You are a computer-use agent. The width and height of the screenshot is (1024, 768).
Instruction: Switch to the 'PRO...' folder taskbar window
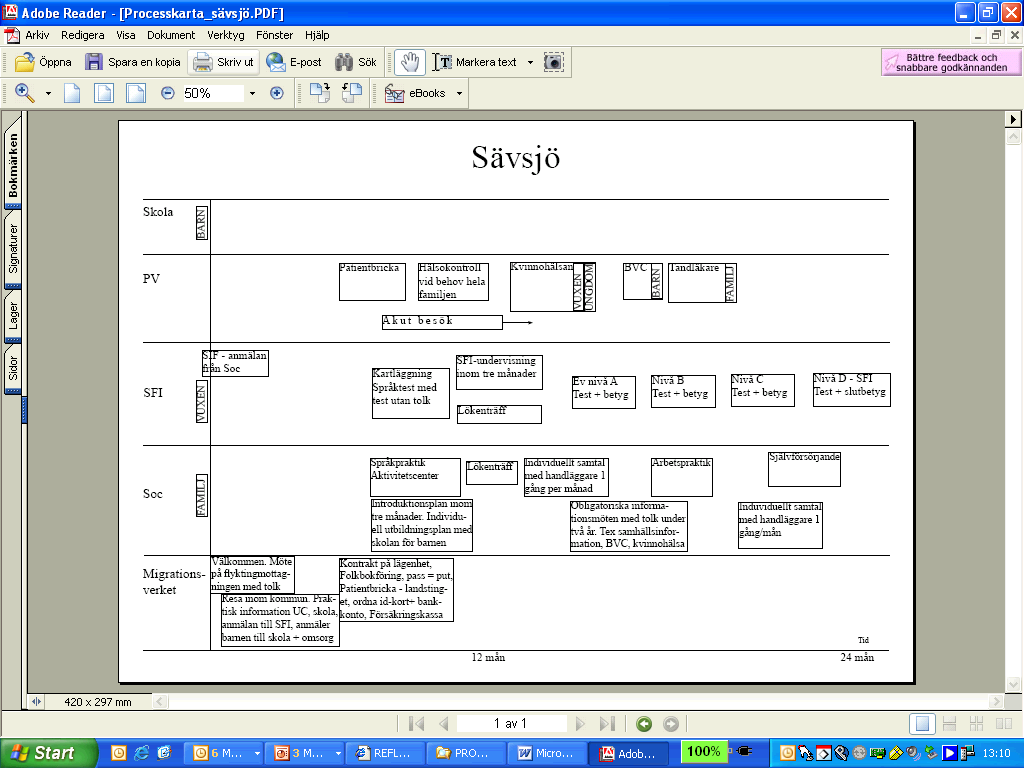(465, 753)
